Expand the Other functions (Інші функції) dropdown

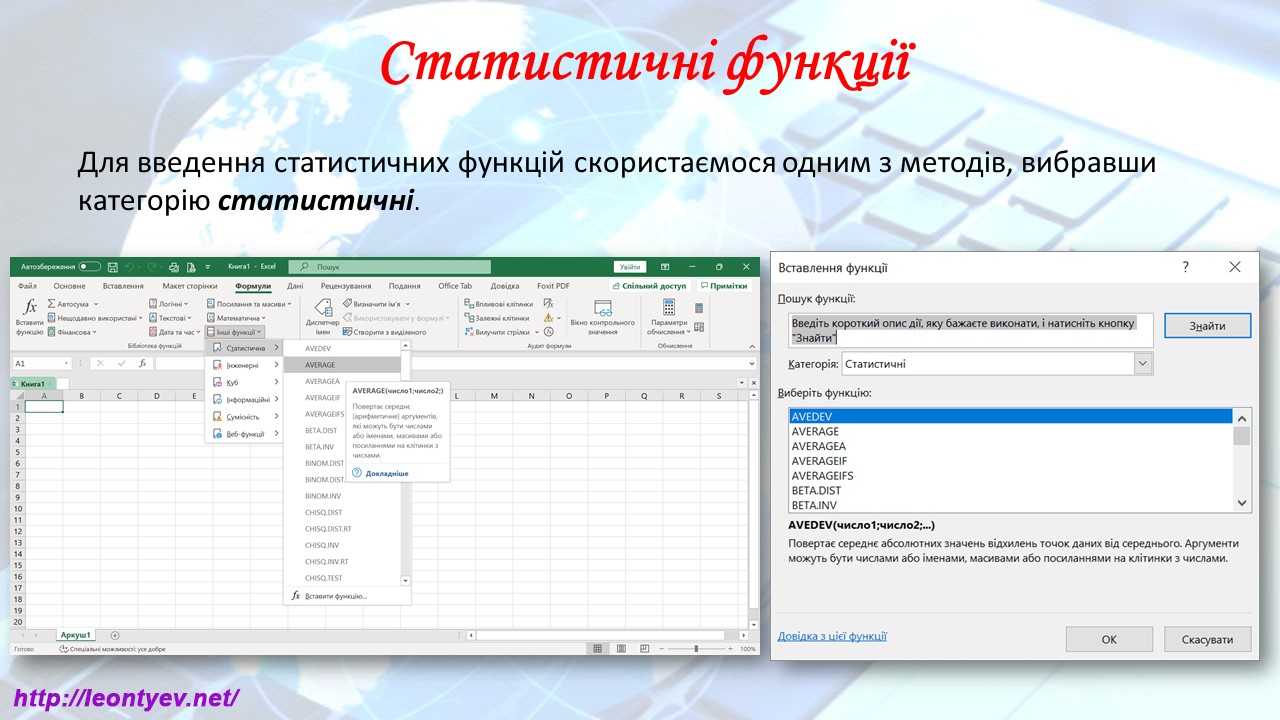coord(235,331)
